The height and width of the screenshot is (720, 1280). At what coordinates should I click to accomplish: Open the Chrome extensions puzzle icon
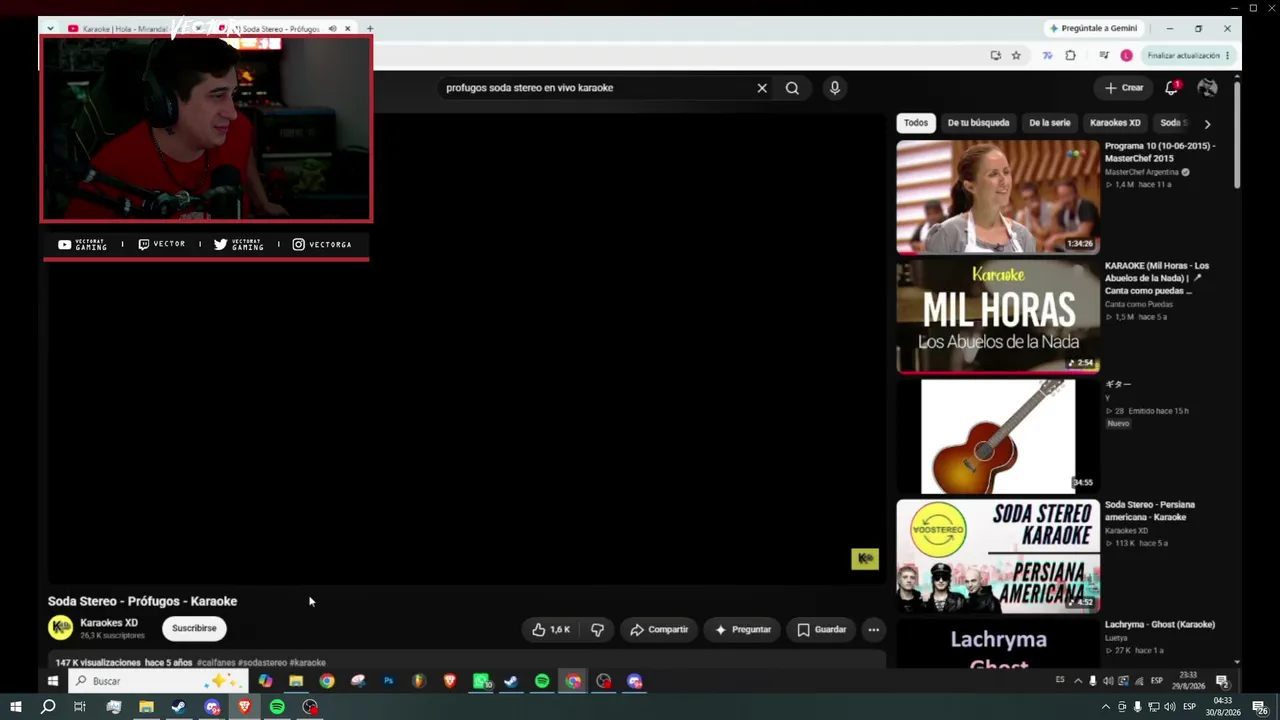(1070, 56)
